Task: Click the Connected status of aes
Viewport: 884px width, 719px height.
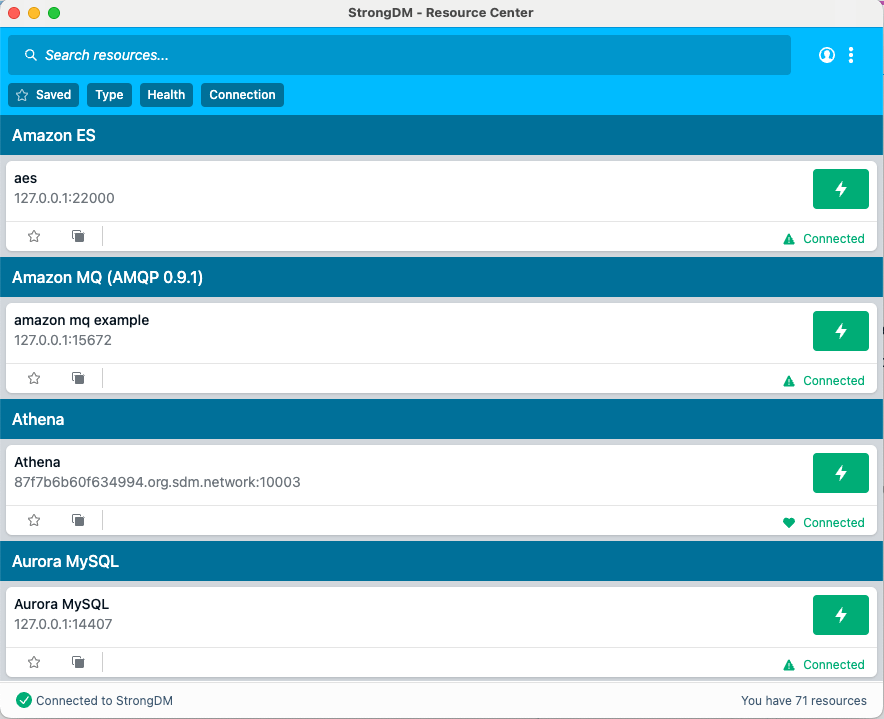Action: (834, 239)
